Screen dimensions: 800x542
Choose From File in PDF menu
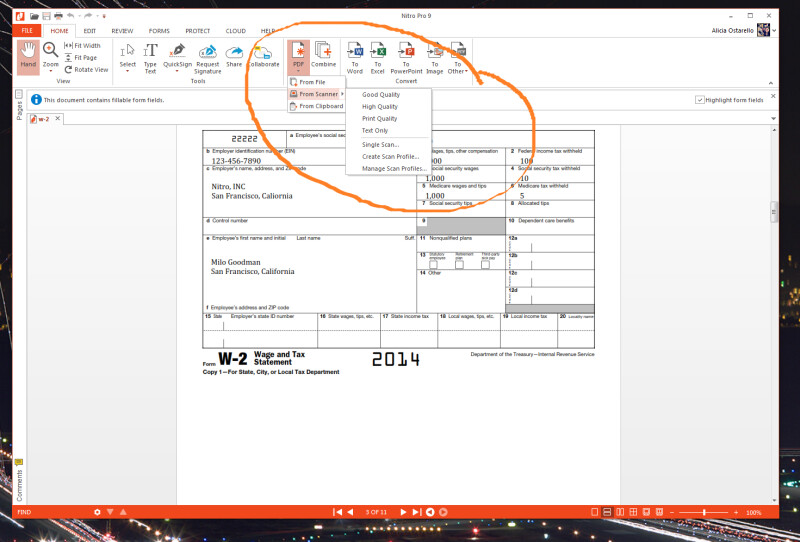click(317, 82)
